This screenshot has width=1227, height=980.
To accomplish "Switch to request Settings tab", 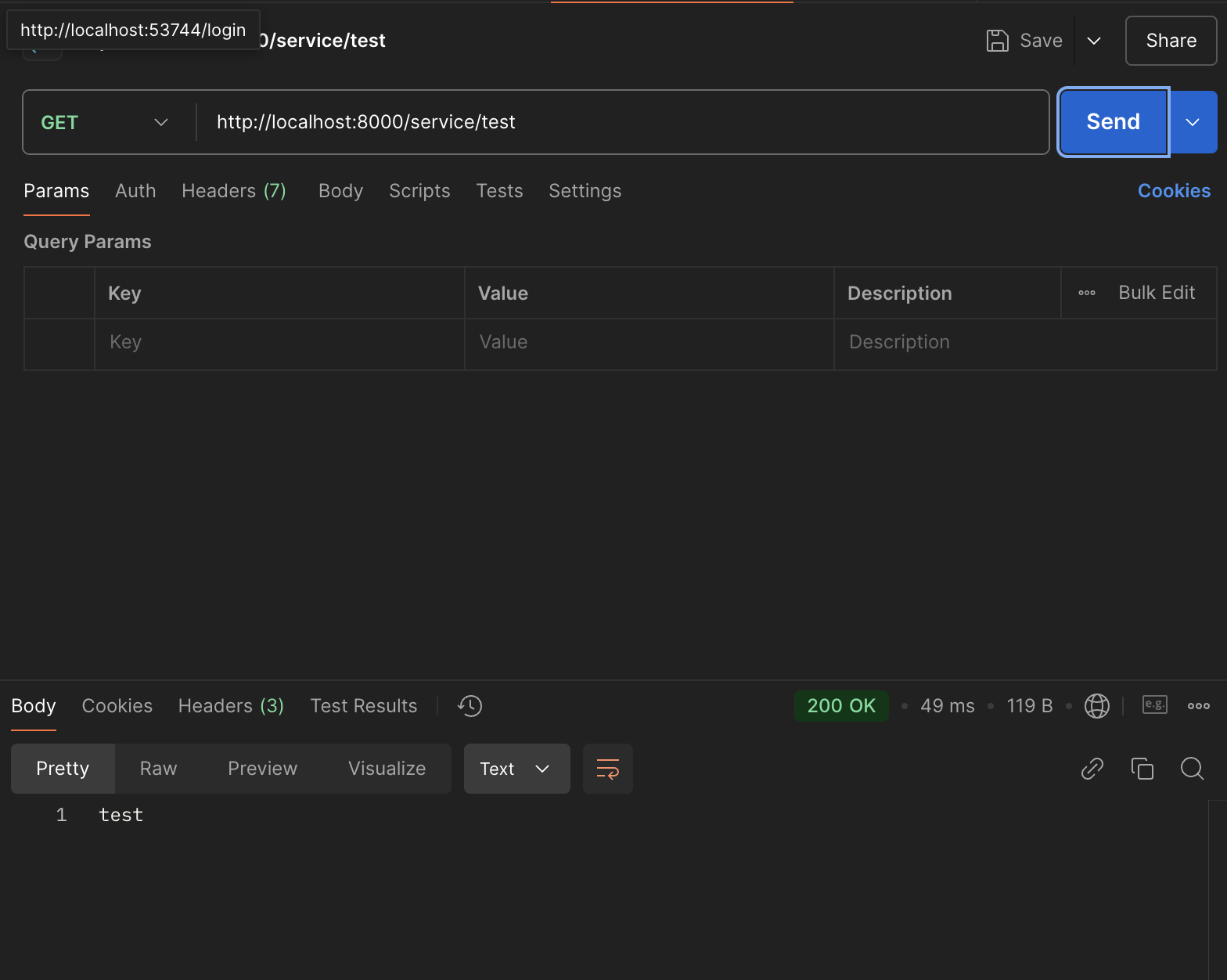I will click(x=585, y=191).
